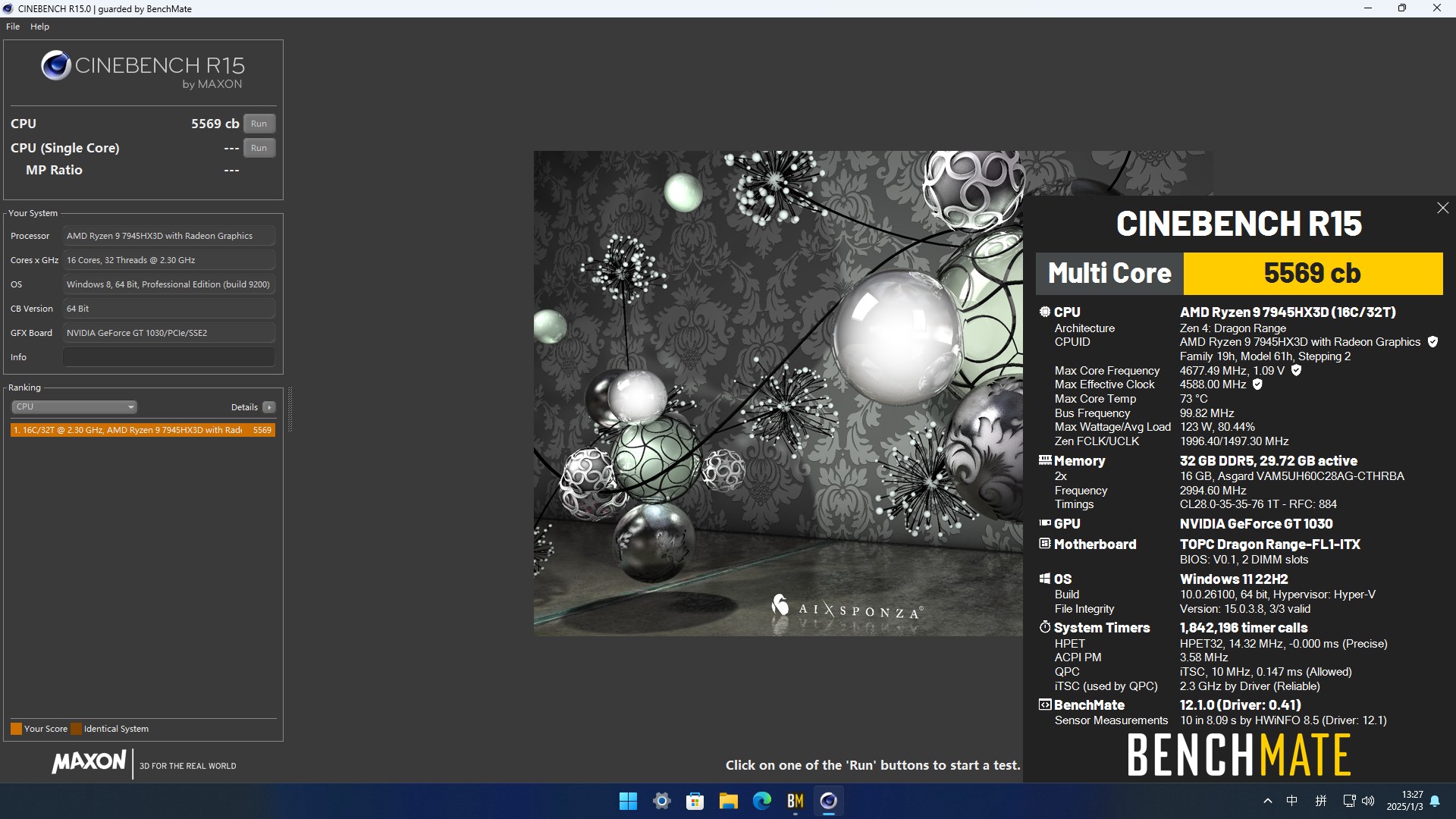Open the File menu

click(13, 27)
